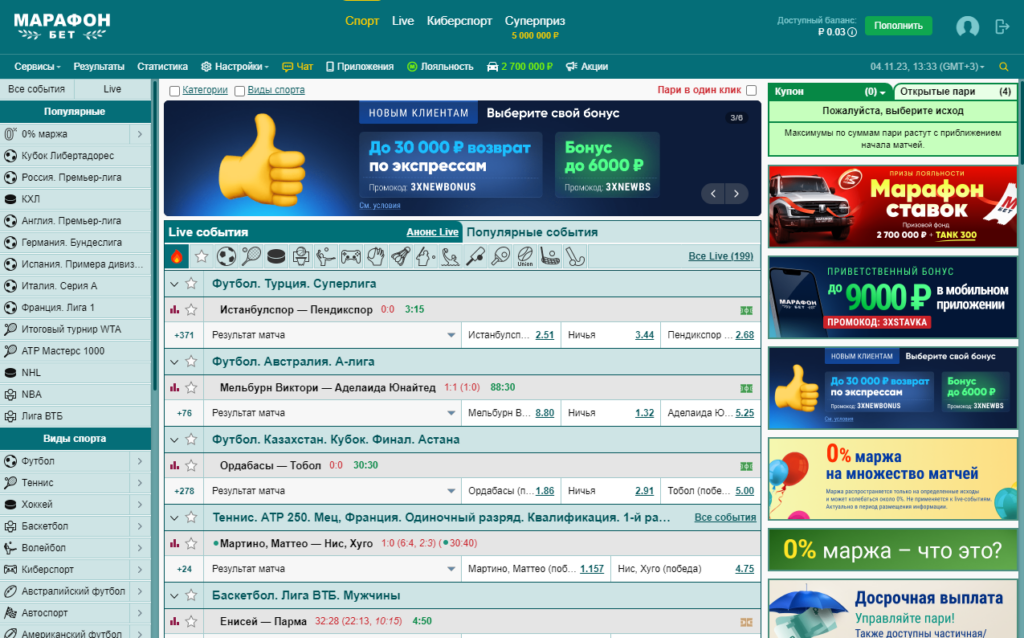Screen dimensions: 1024x638
Task: Collapse the Футбол. Казахстан. Кубок section
Action: (x=174, y=440)
